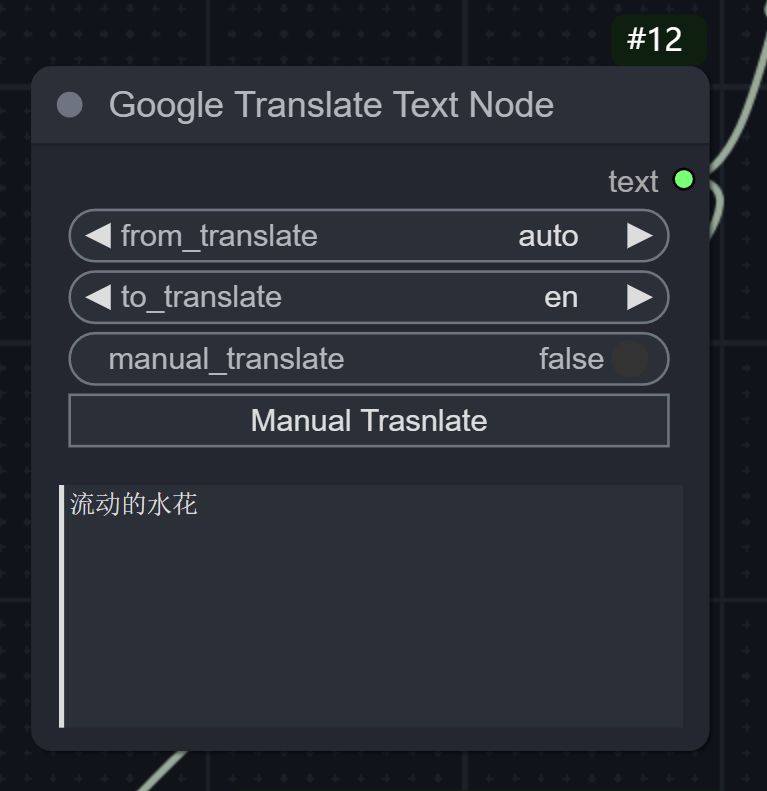The image size is (767, 791).
Task: Toggle the manual_translate switch circle
Action: coord(630,359)
